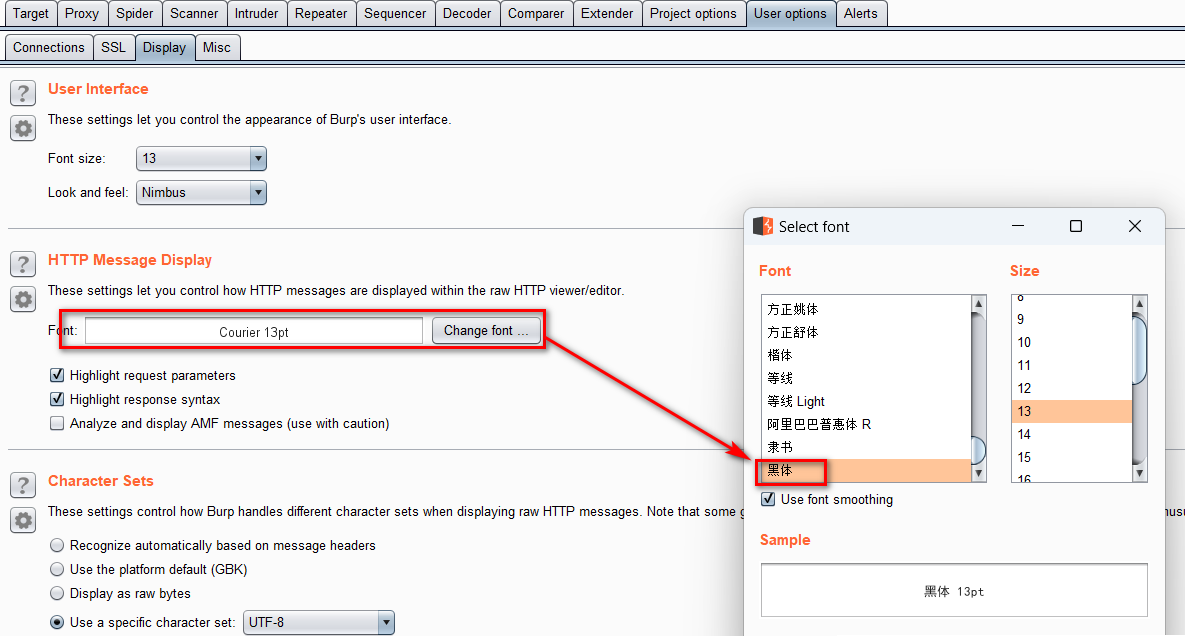Open the Comparer tab
The image size is (1185, 636).
coord(536,14)
